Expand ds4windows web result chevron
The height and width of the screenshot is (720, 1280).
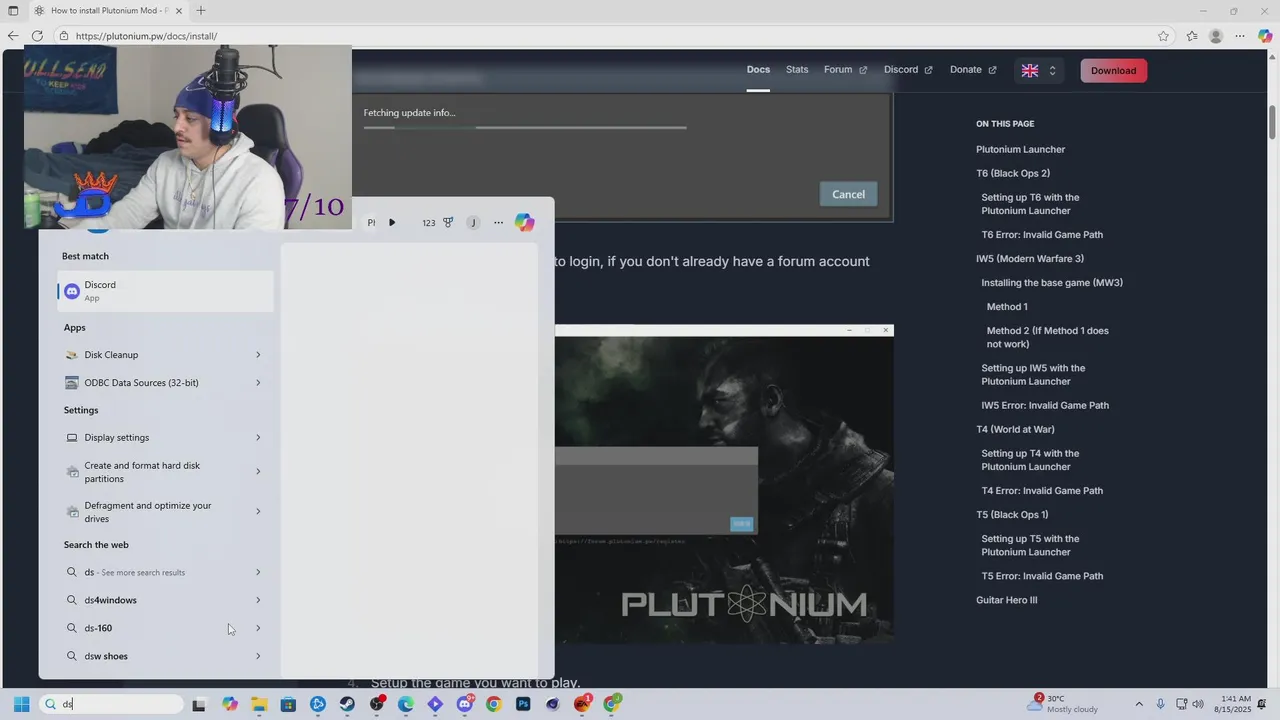click(x=258, y=600)
